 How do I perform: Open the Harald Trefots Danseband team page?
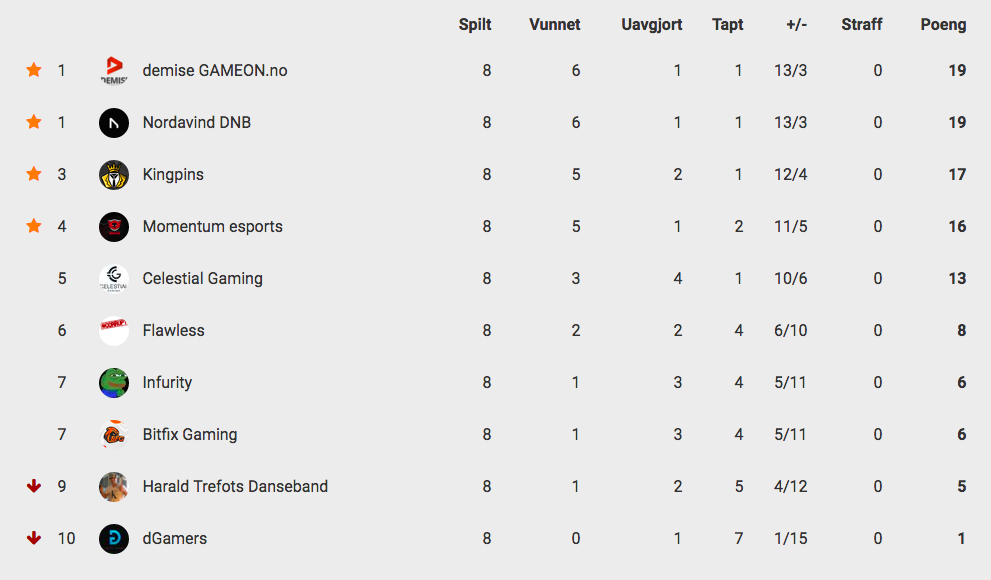pyautogui.click(x=235, y=487)
